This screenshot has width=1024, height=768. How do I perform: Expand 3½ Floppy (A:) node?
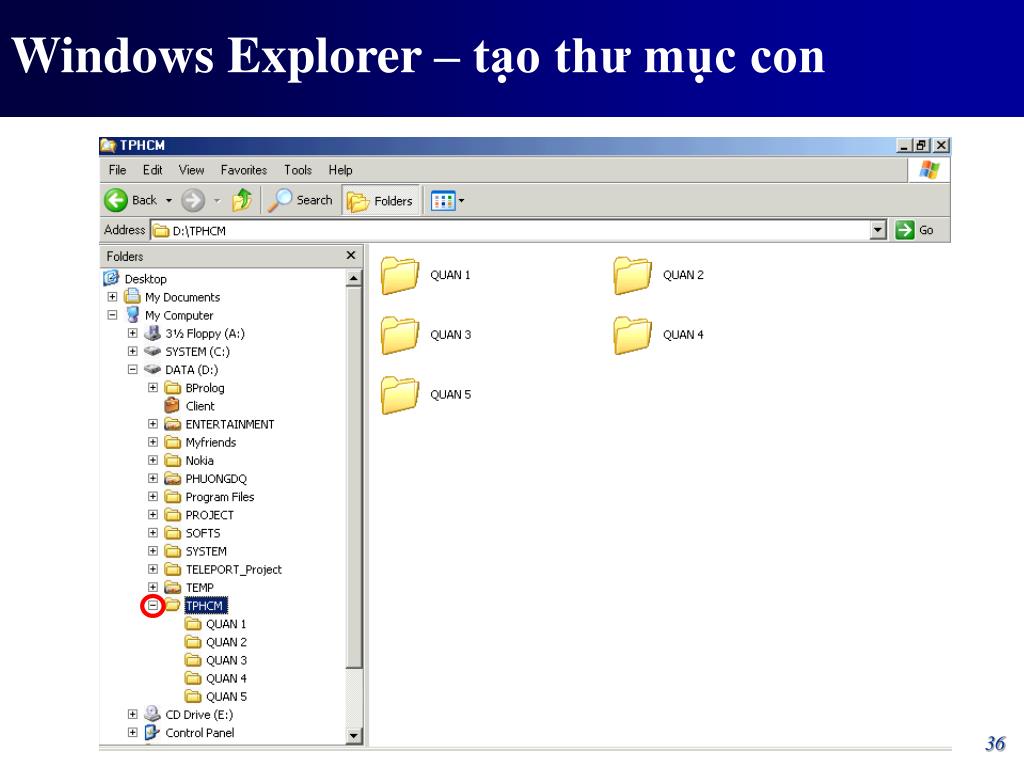point(133,333)
